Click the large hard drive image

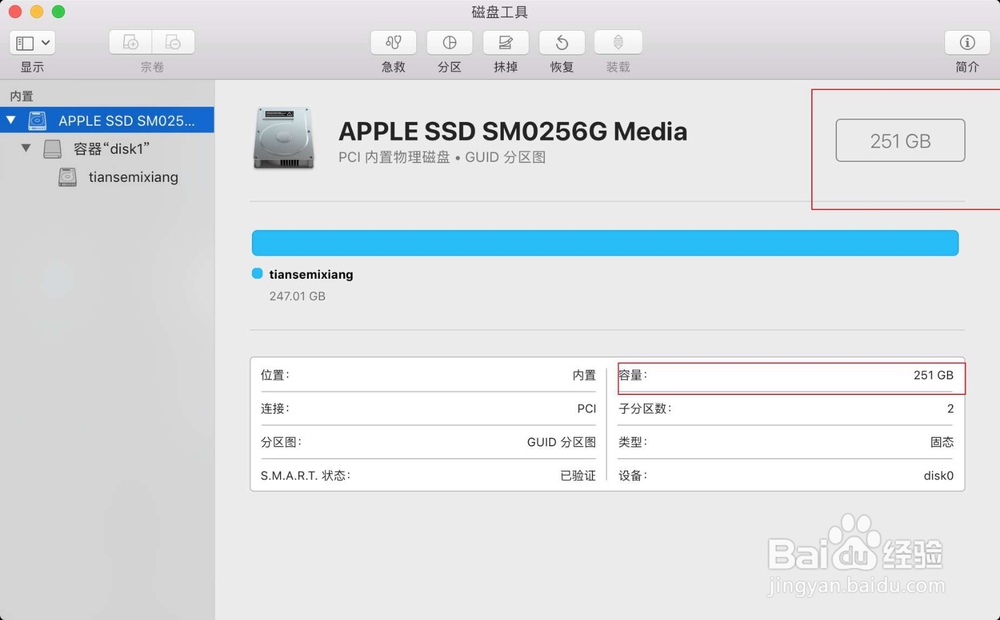click(x=284, y=138)
